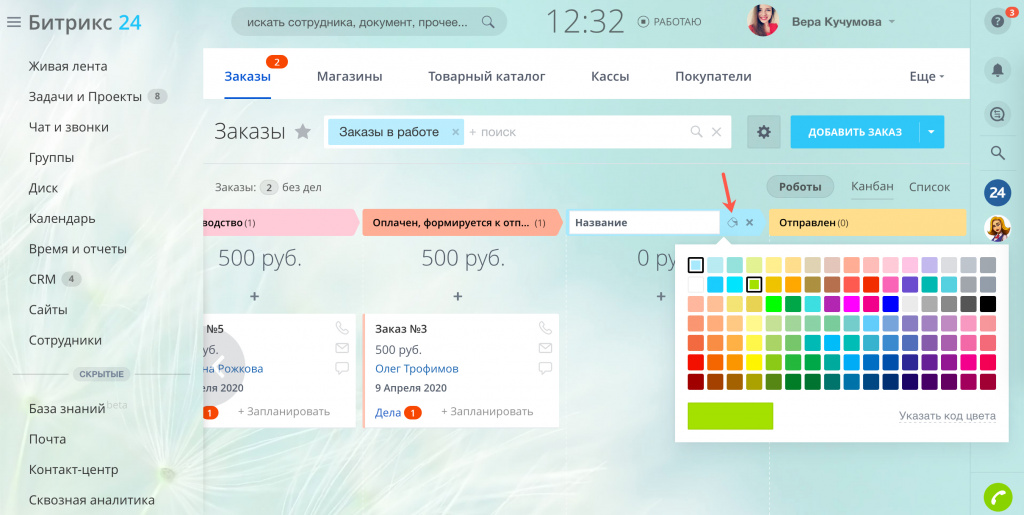Expand the Еще menu
The image size is (1024, 515).
(x=927, y=76)
